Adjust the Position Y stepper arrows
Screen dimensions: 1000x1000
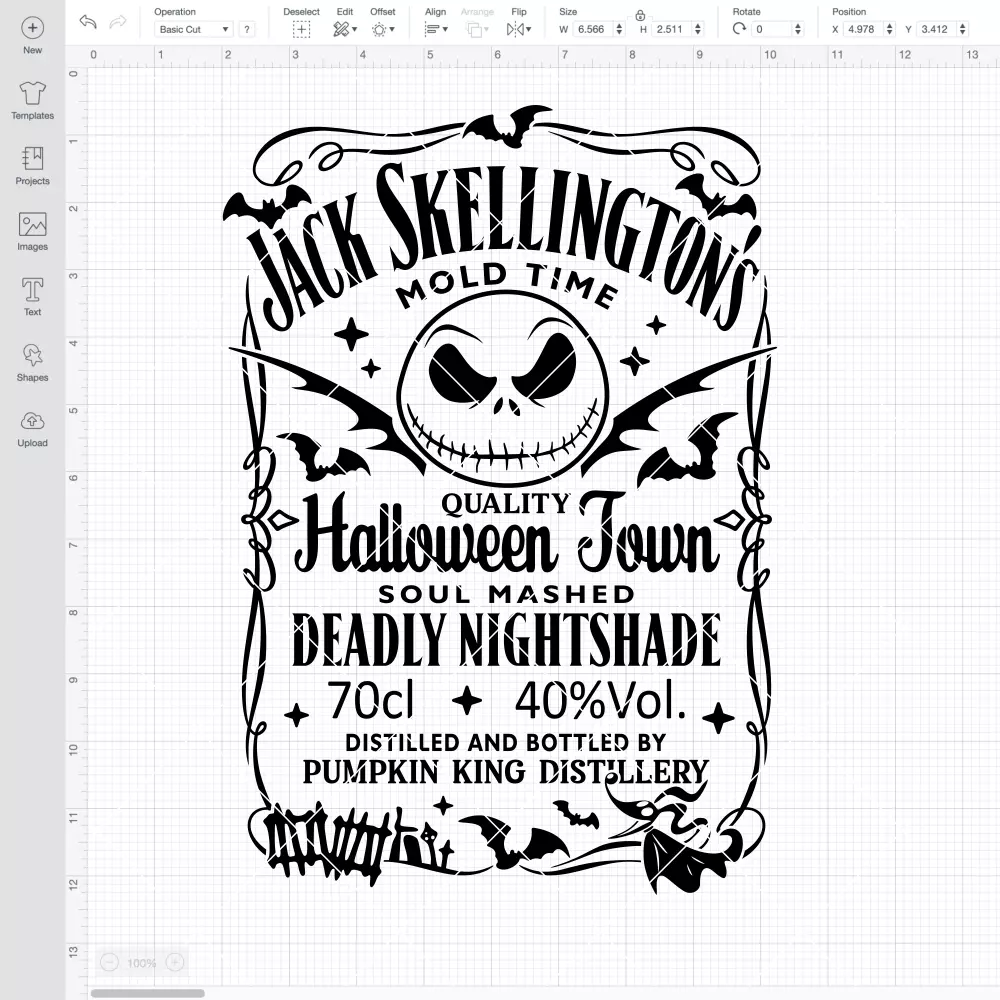point(963,29)
